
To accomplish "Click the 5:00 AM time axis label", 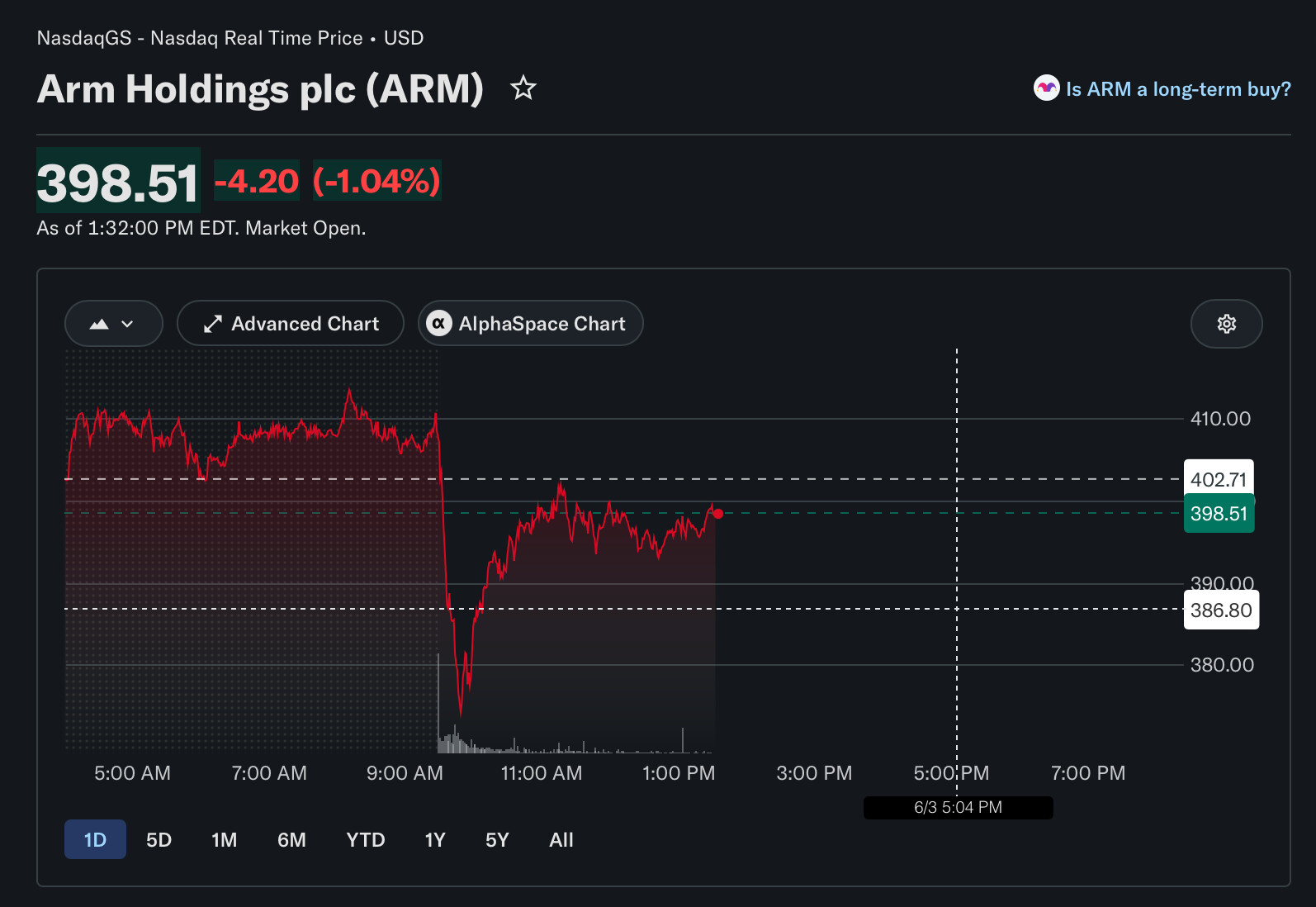I will tap(132, 773).
